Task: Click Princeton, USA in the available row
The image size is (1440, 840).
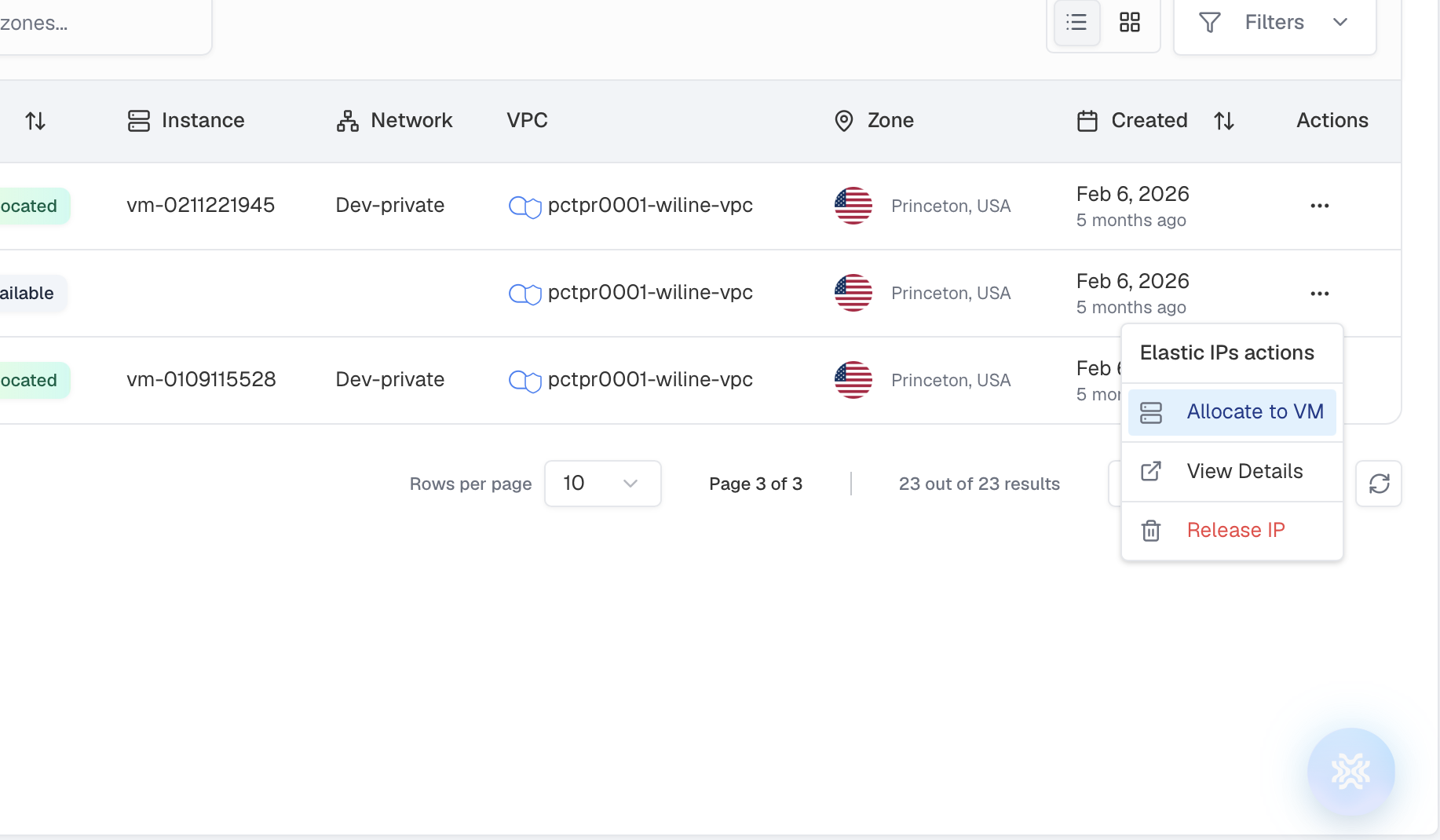Action: click(x=951, y=293)
